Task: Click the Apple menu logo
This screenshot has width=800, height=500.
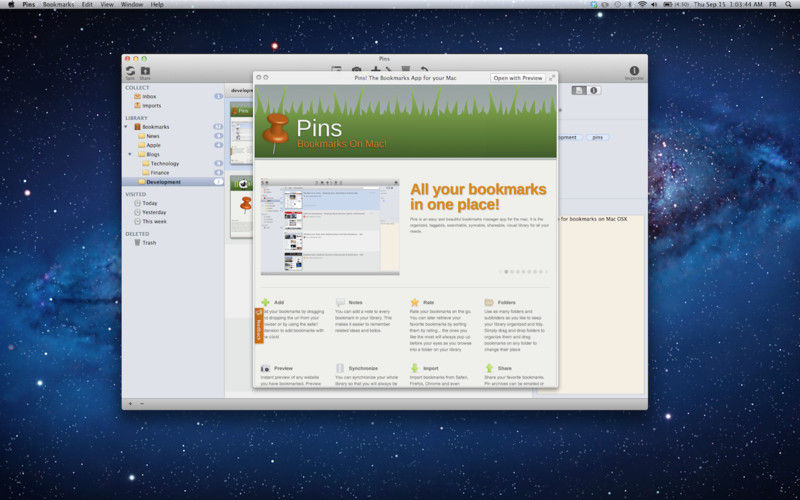Action: (x=11, y=4)
